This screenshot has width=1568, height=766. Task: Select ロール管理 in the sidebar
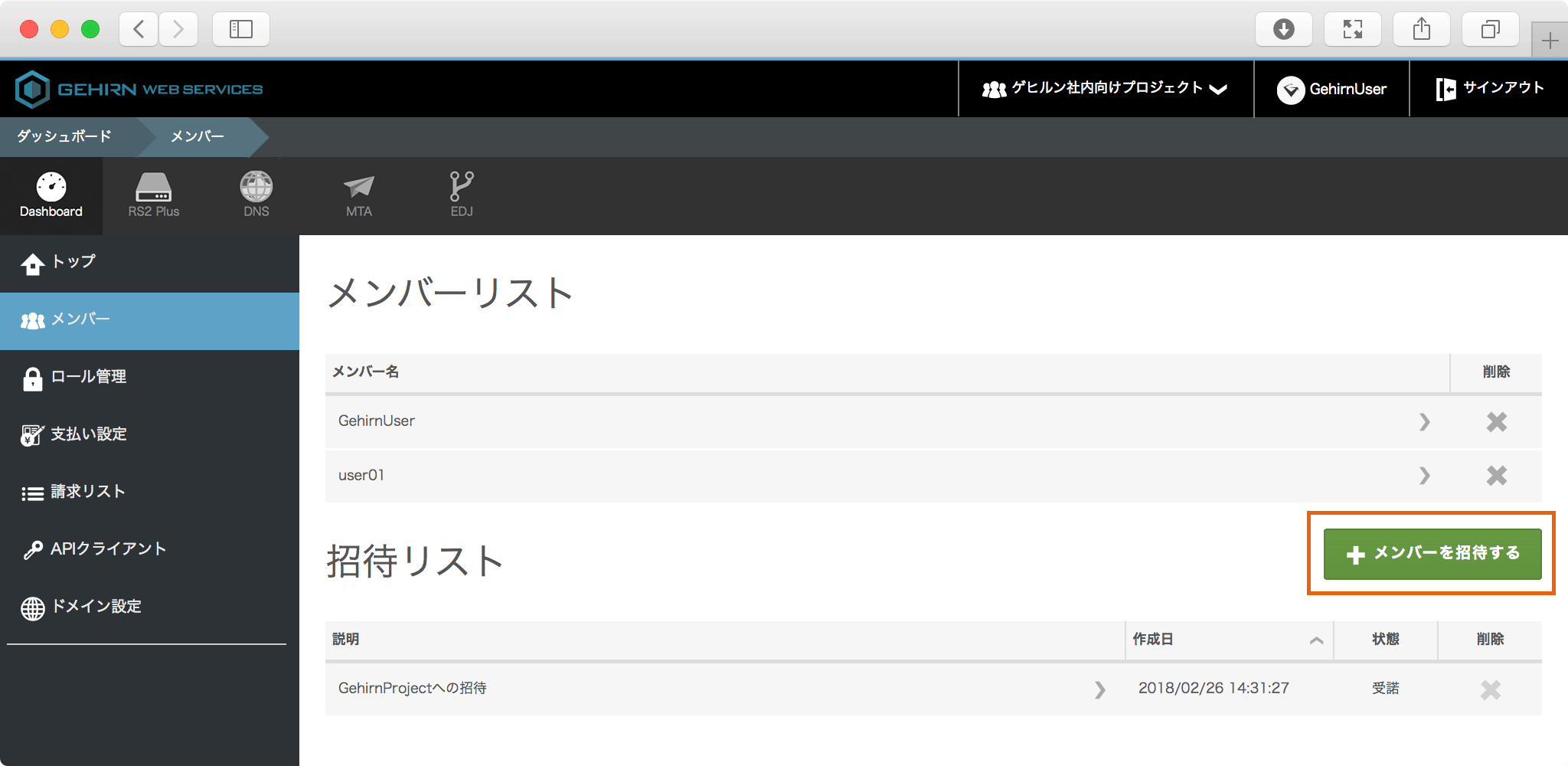pos(88,377)
